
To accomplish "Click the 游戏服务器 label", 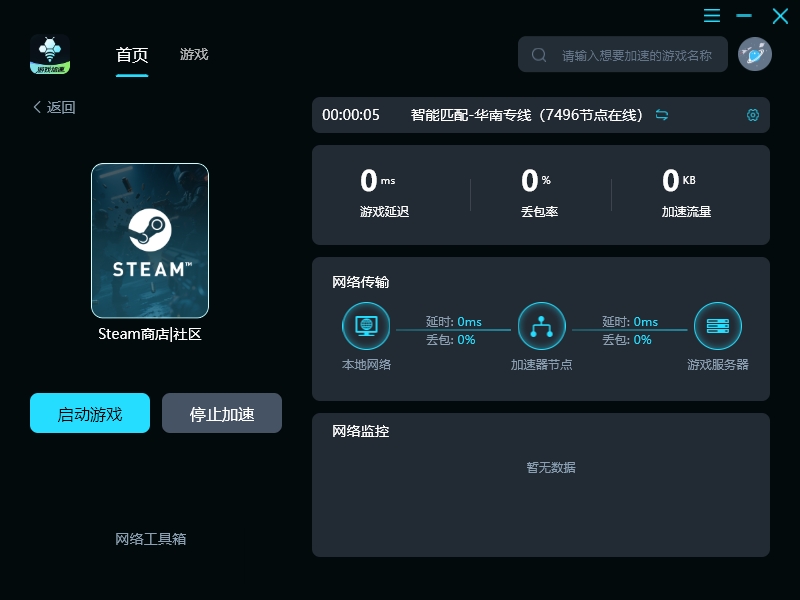I will 718,364.
